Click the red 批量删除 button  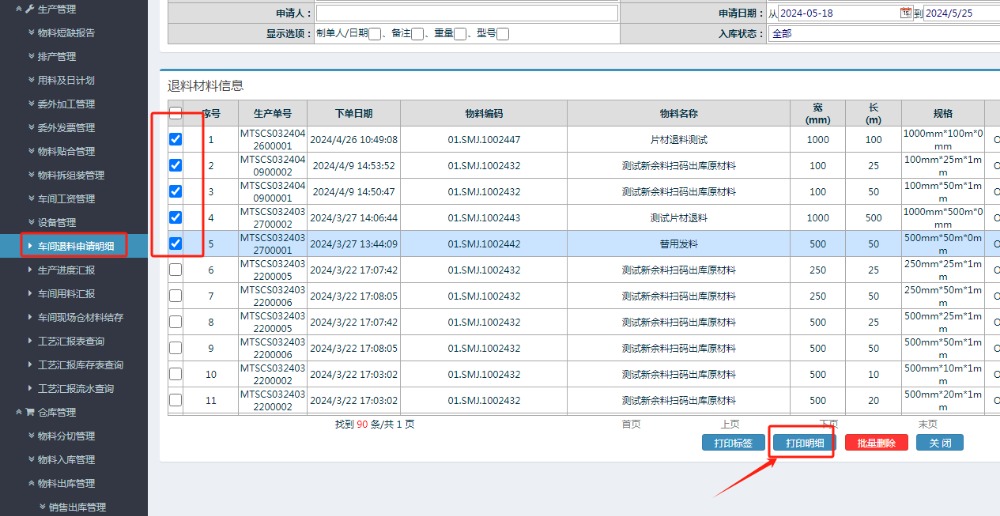pos(876,443)
